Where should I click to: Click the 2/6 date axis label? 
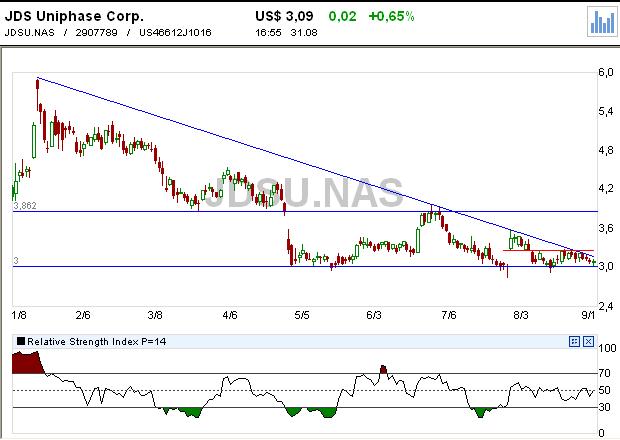coord(83,315)
